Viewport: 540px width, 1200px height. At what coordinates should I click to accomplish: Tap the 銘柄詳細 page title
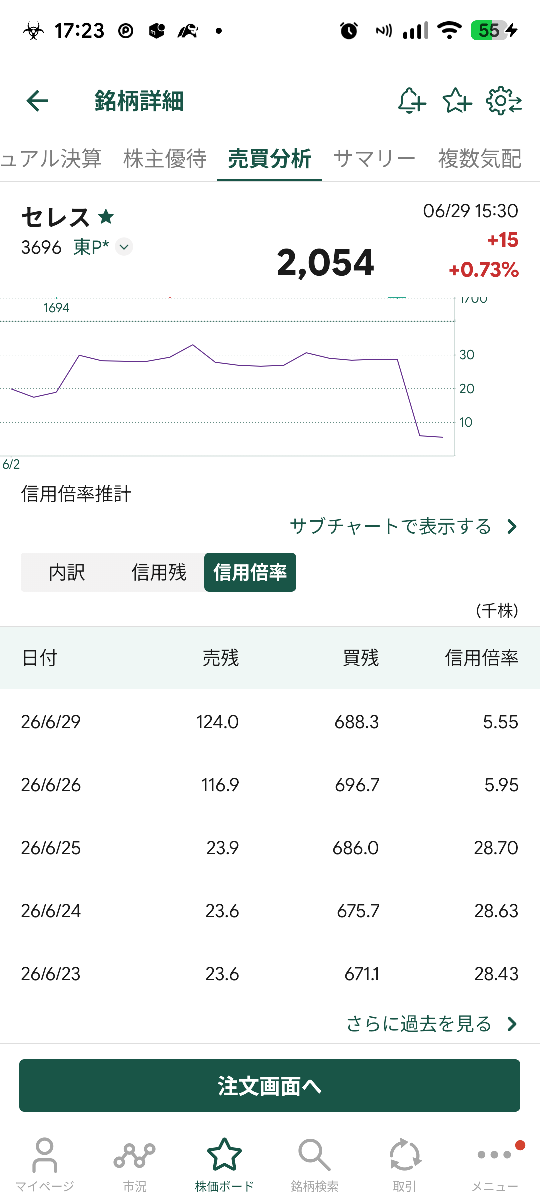point(139,100)
